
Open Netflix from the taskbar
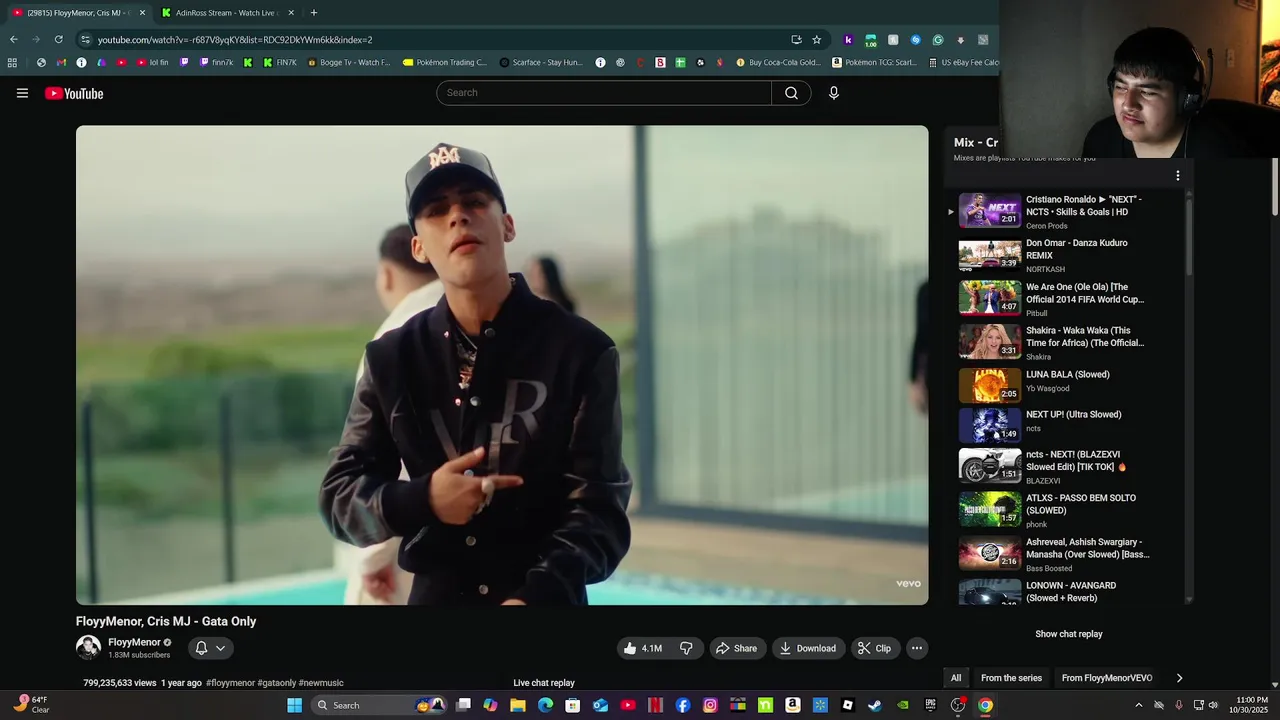656,705
